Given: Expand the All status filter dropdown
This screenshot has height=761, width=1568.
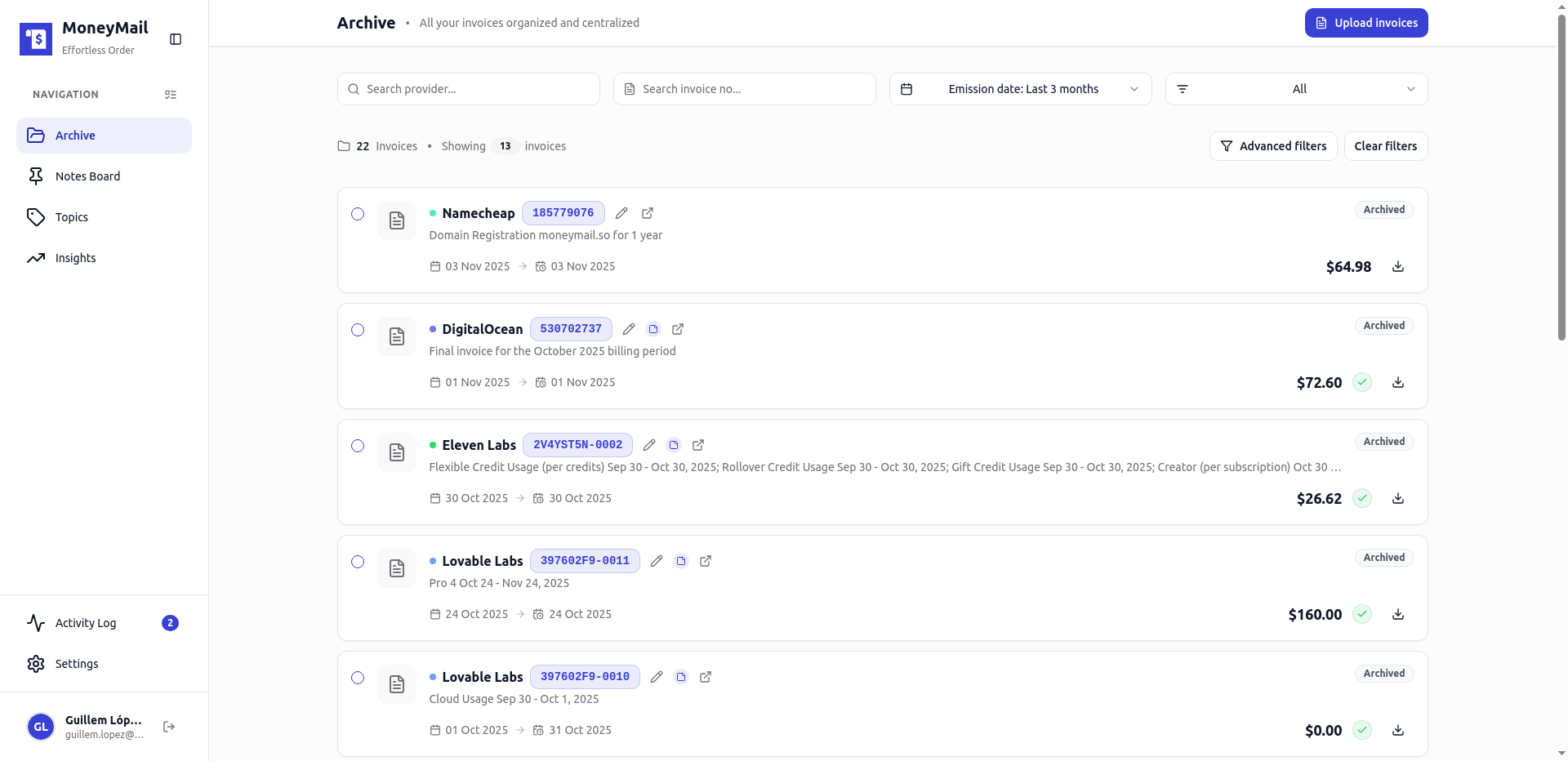Looking at the screenshot, I should [x=1296, y=89].
